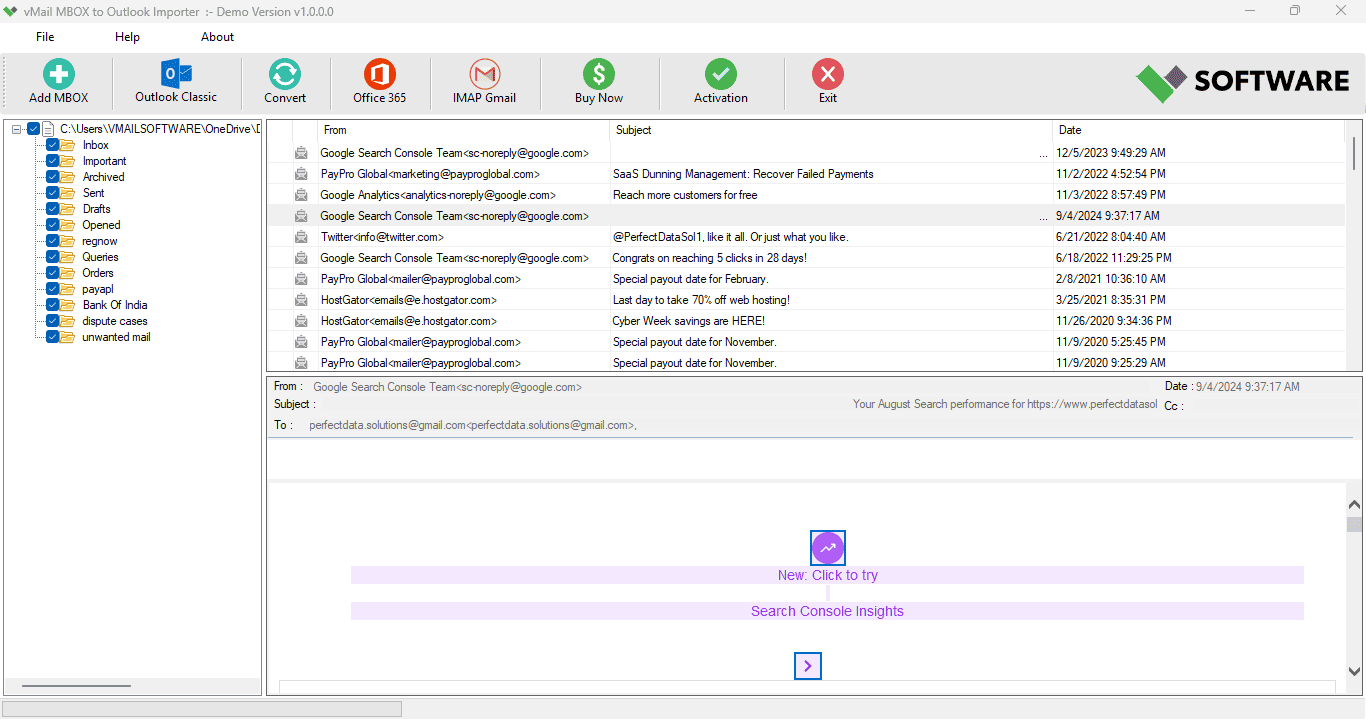Open the File menu
This screenshot has height=720, width=1366.
45,37
